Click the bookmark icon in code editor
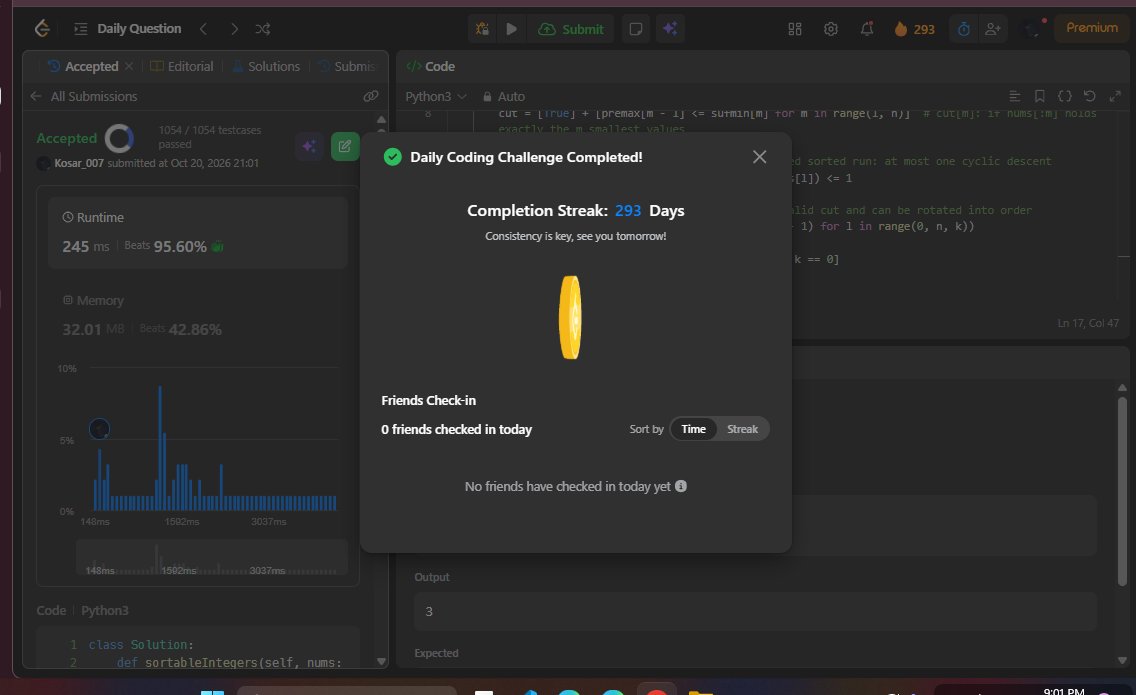 click(1040, 96)
